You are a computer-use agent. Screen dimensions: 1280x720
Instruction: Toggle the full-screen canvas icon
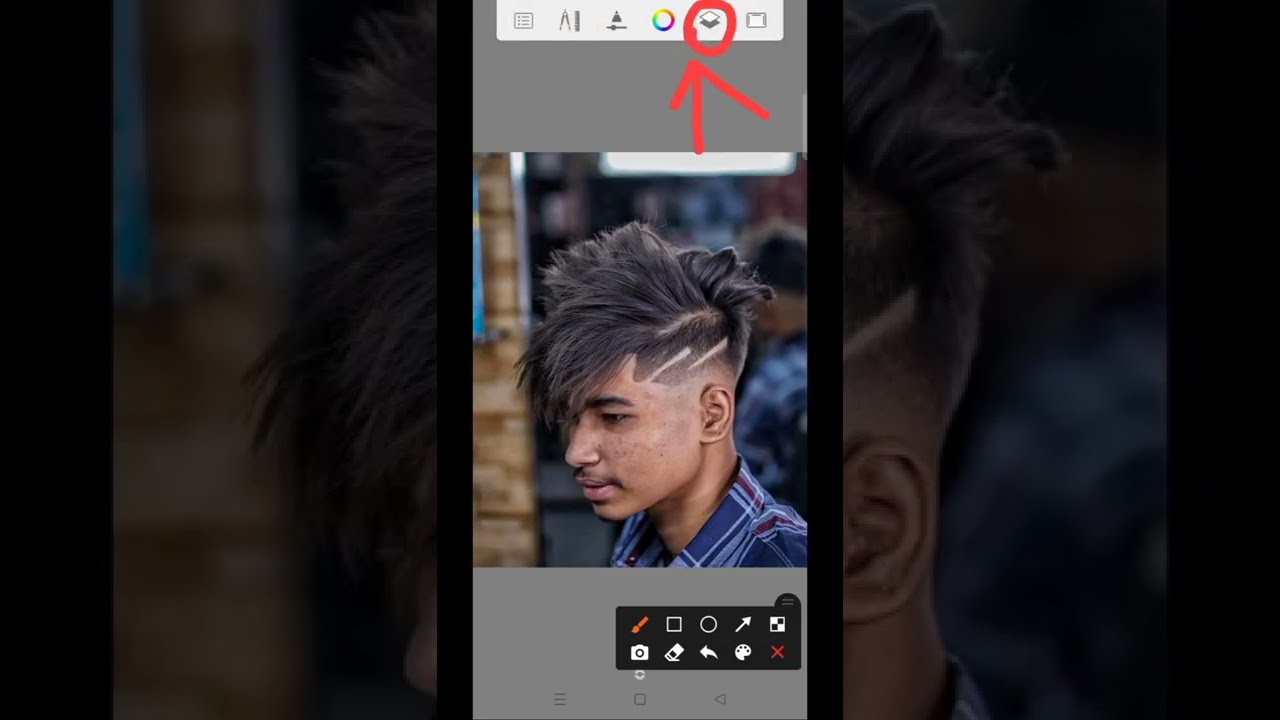point(756,20)
